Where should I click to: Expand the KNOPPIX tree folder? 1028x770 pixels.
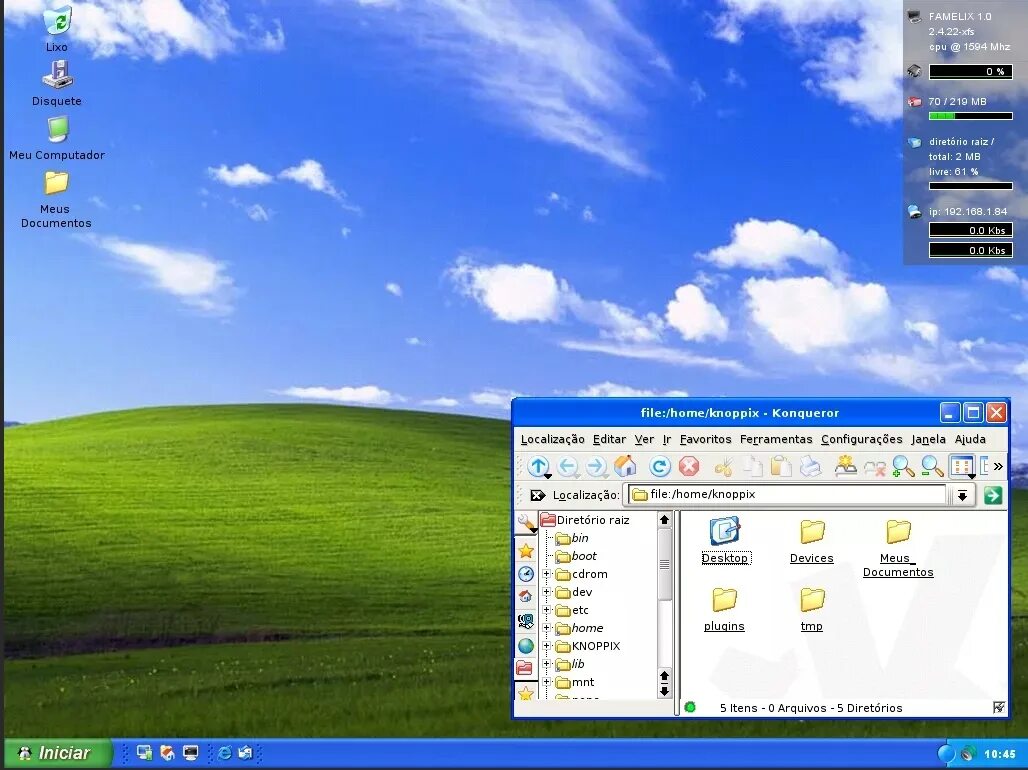coord(546,646)
